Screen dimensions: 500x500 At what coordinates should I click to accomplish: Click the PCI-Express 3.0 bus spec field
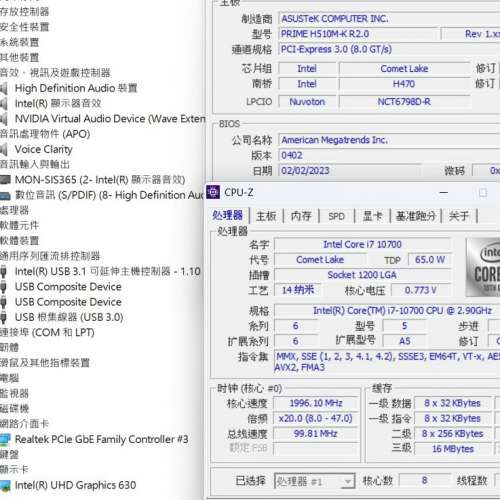[389, 50]
